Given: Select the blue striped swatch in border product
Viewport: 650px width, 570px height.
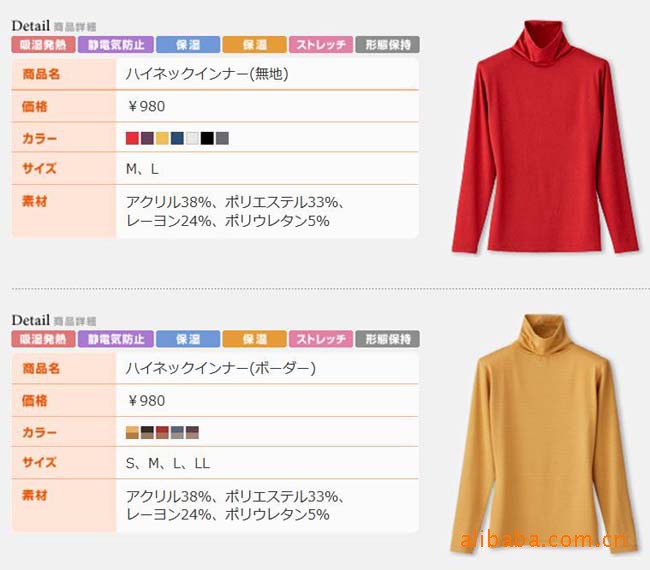Looking at the screenshot, I should point(177,432).
